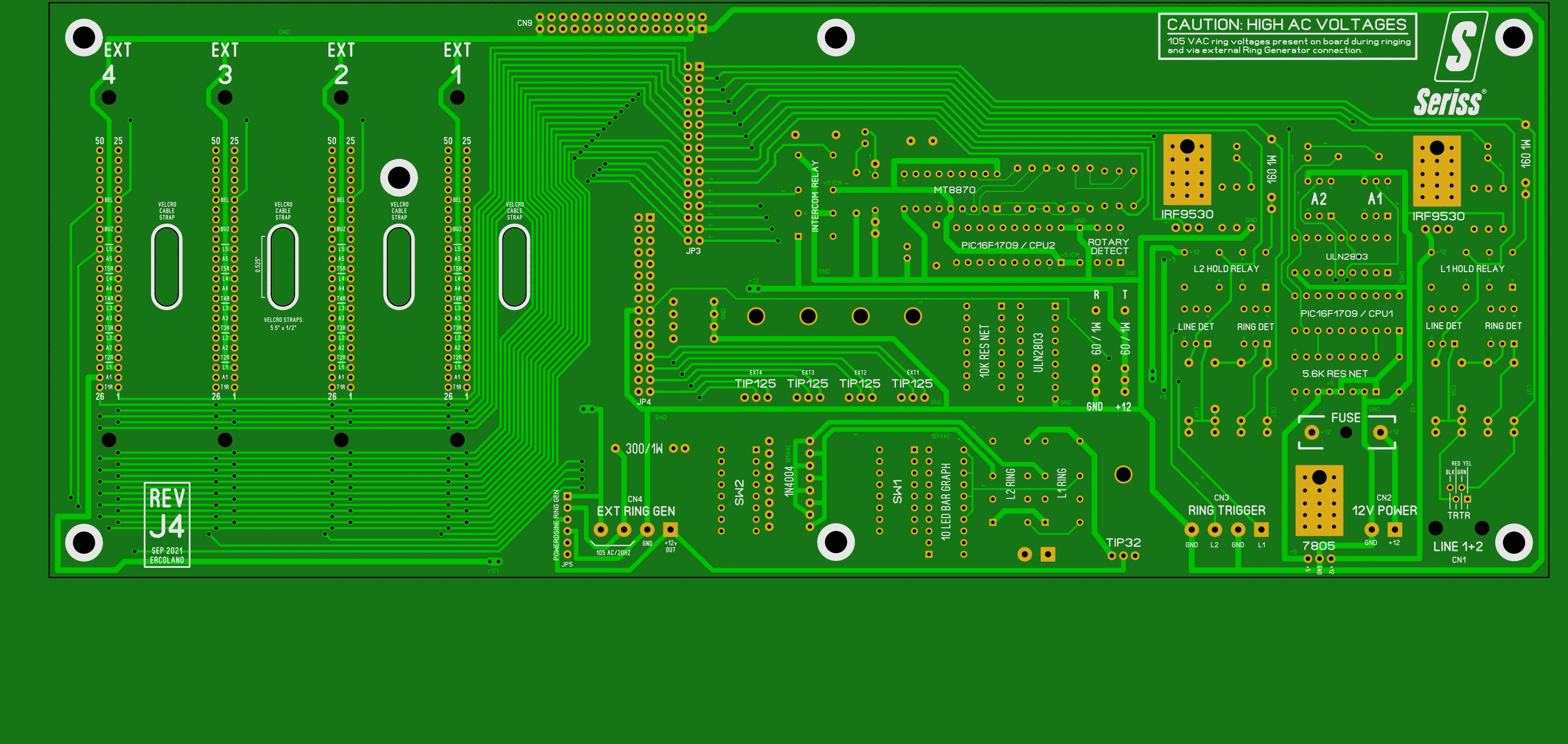This screenshot has width=1568, height=744.
Task: Click the 12V POWER connector label
Action: [x=1384, y=510]
